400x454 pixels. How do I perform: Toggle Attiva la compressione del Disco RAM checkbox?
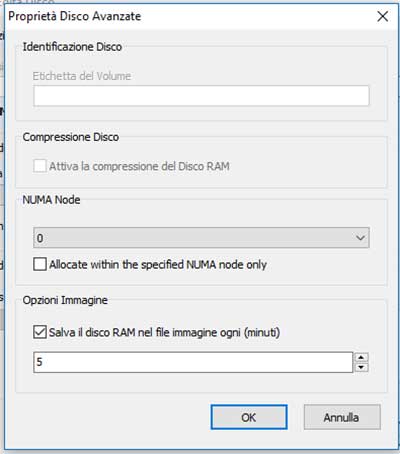pyautogui.click(x=40, y=166)
